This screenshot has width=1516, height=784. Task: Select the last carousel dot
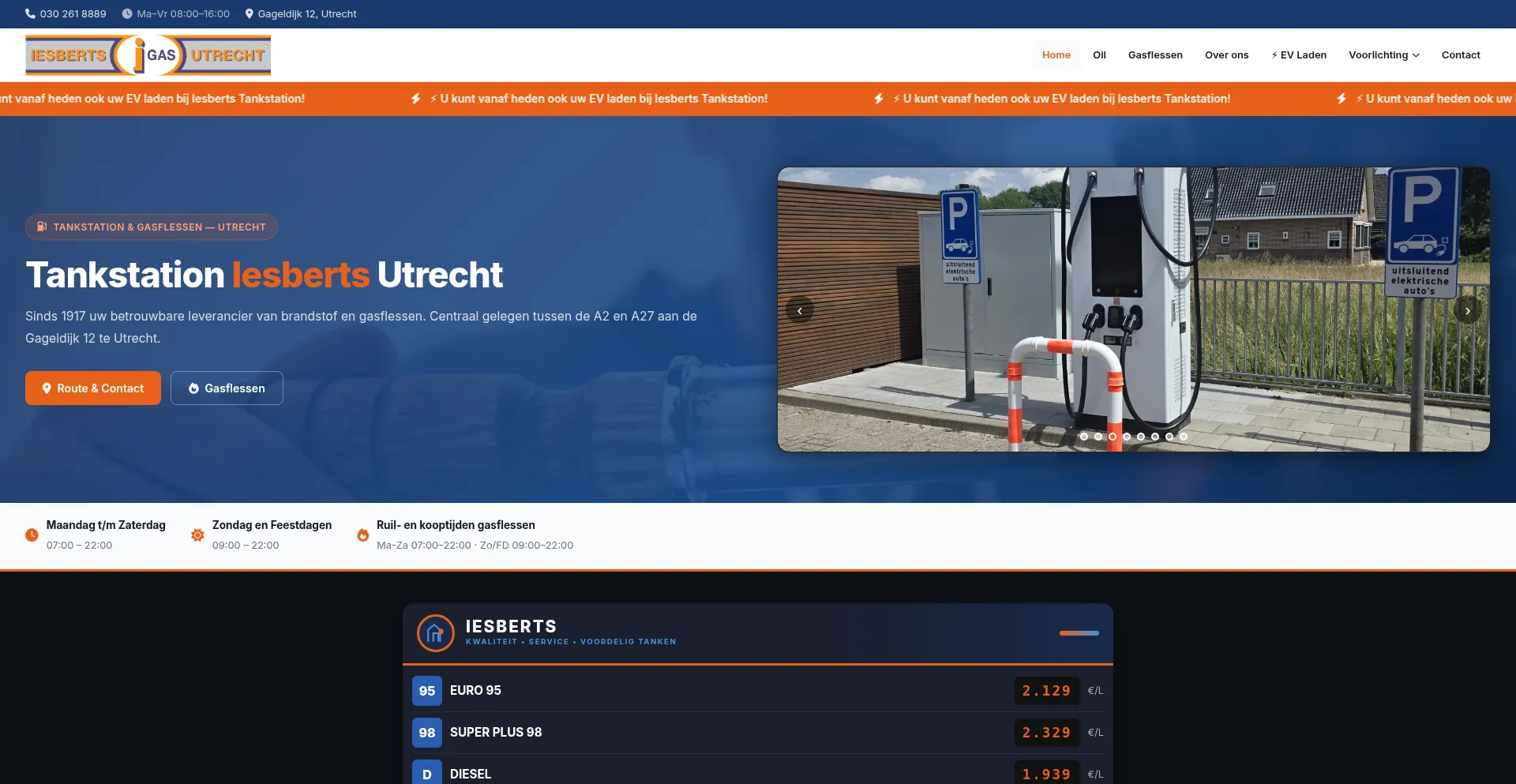[1184, 437]
